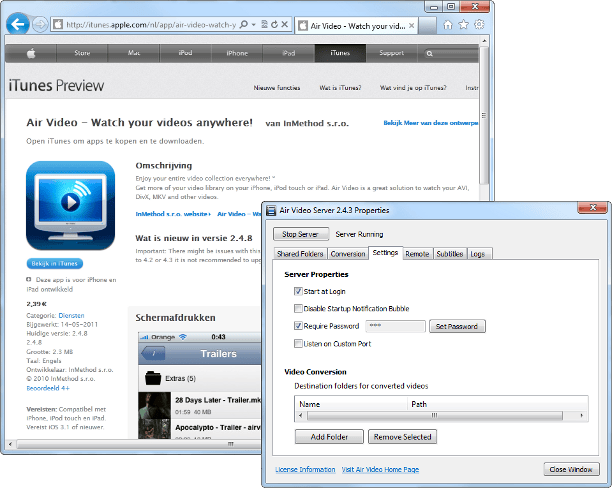Viewport: 612px width, 488px height.
Task: Click the refresh icon in address bar
Action: point(274,25)
